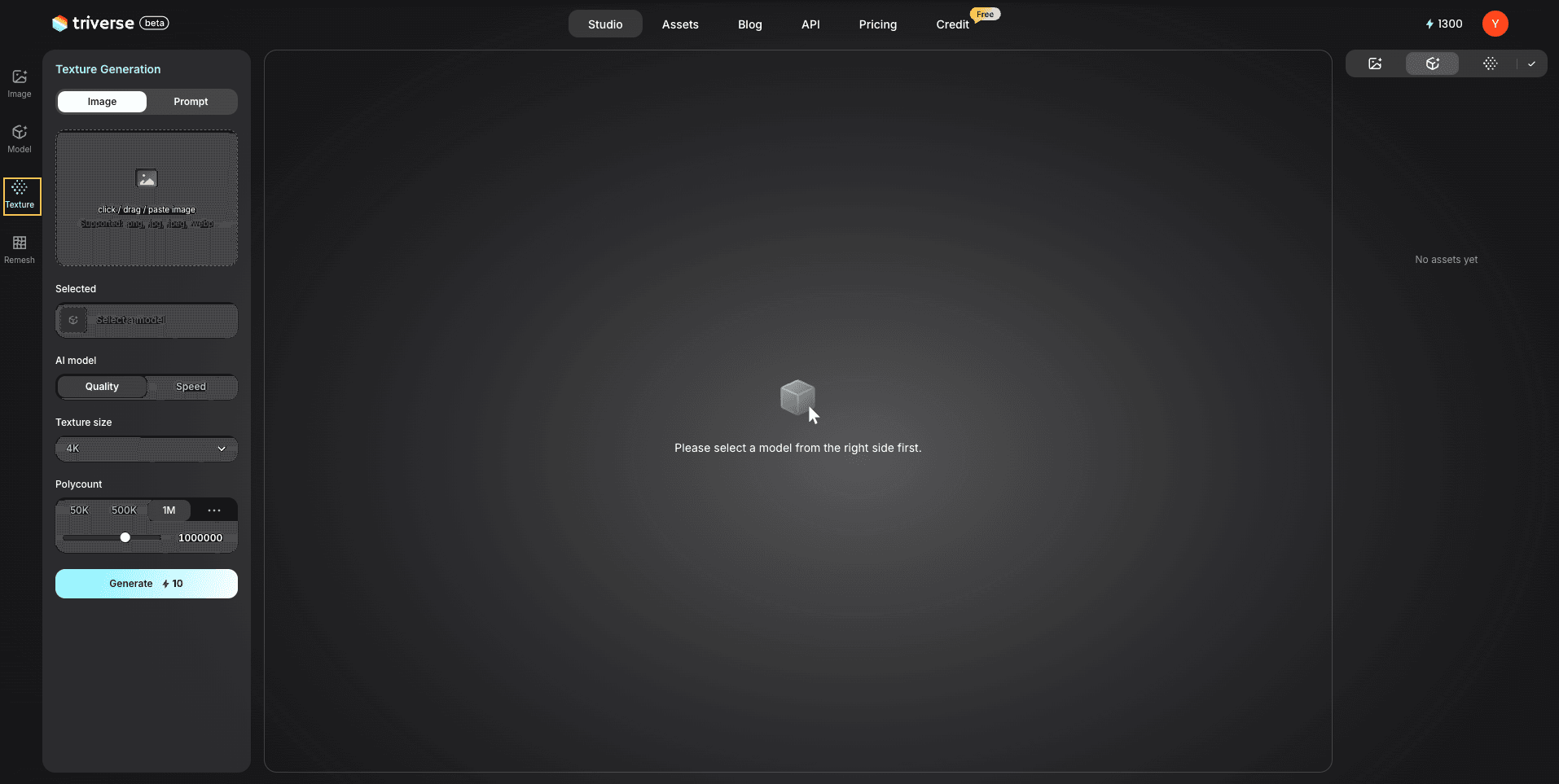1559x784 pixels.
Task: Click the checkmark select icon in assets panel
Action: pos(1531,64)
